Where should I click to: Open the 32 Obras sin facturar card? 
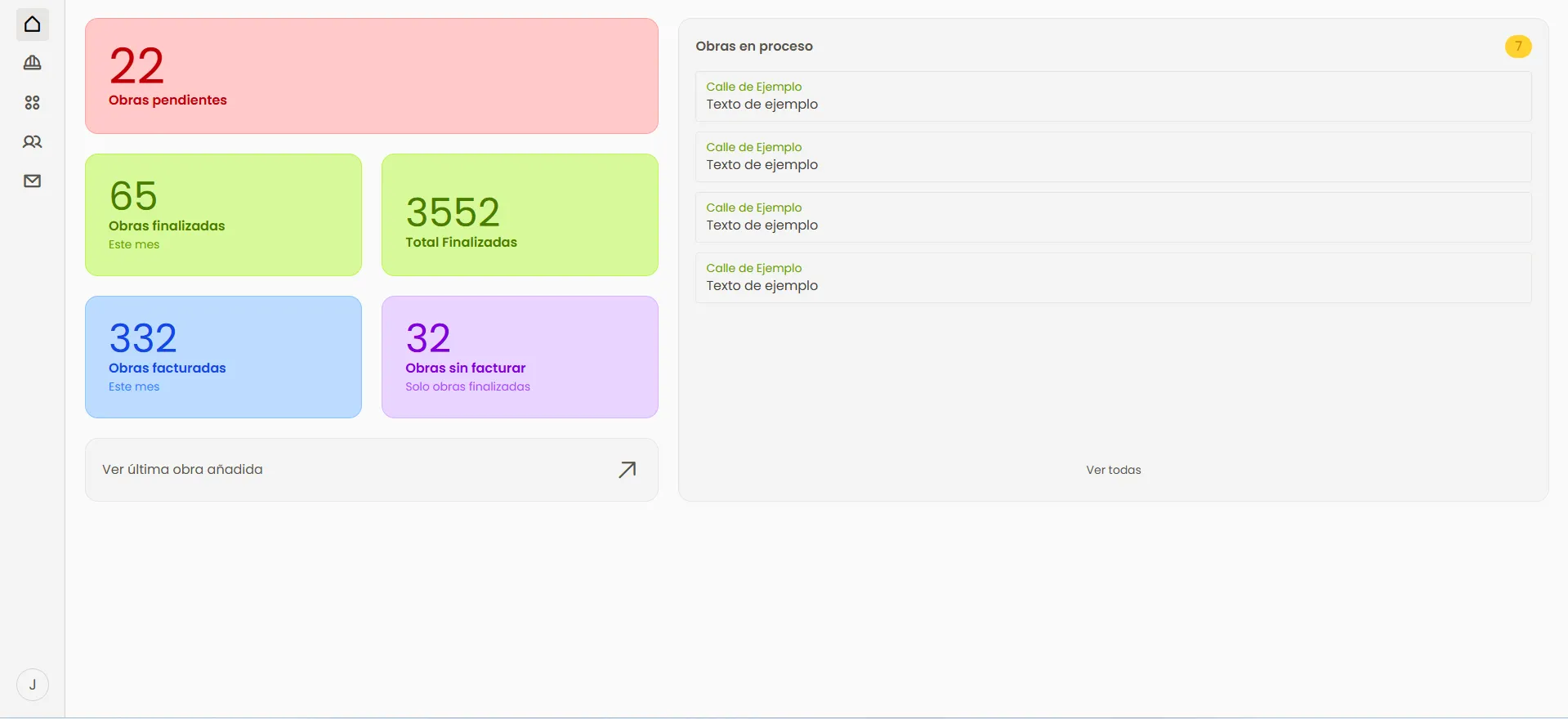(x=520, y=357)
